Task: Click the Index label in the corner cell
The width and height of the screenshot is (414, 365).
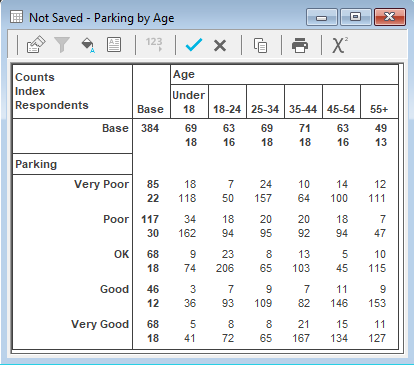Action: tap(30, 91)
